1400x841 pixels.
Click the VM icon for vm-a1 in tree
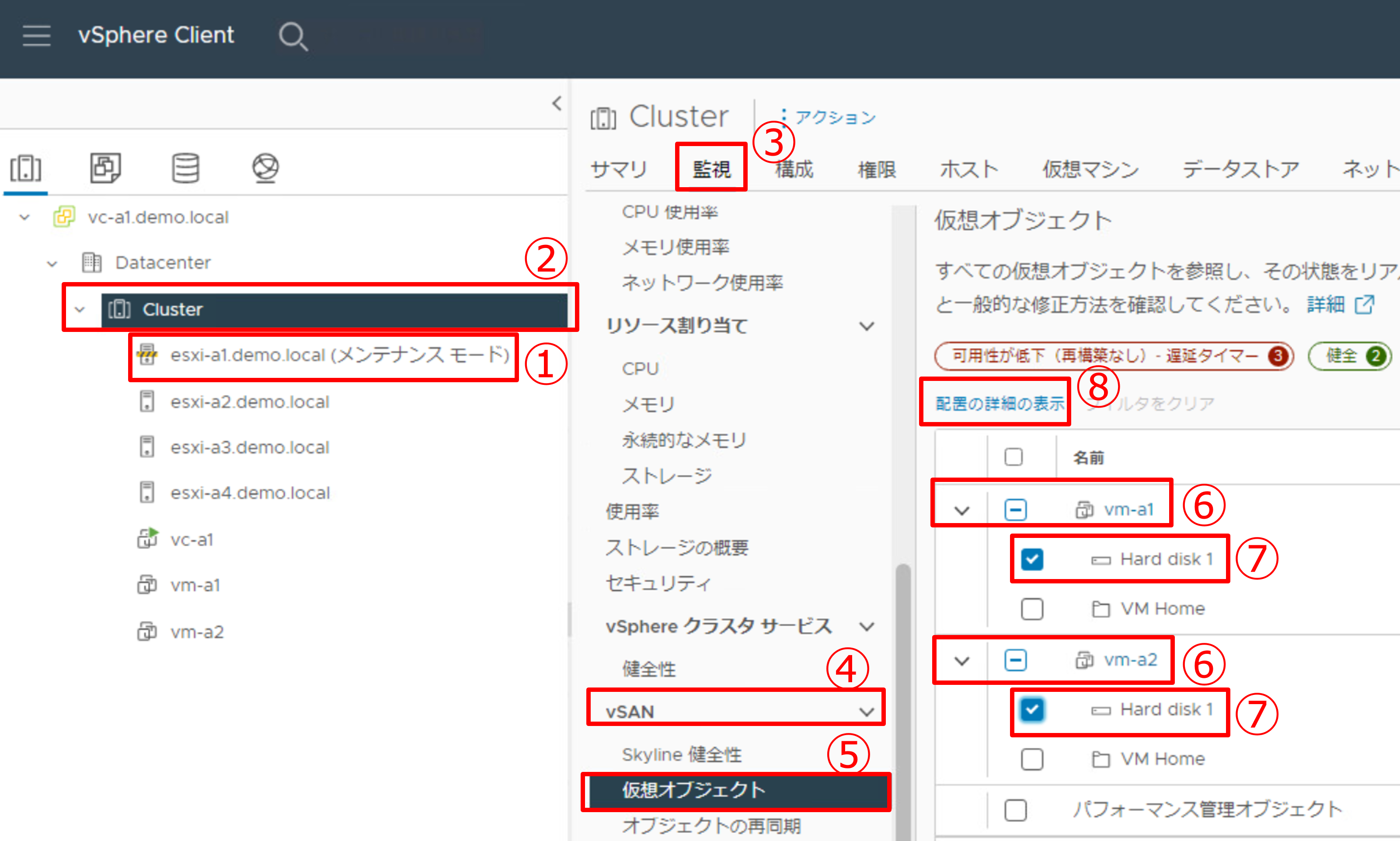(147, 584)
